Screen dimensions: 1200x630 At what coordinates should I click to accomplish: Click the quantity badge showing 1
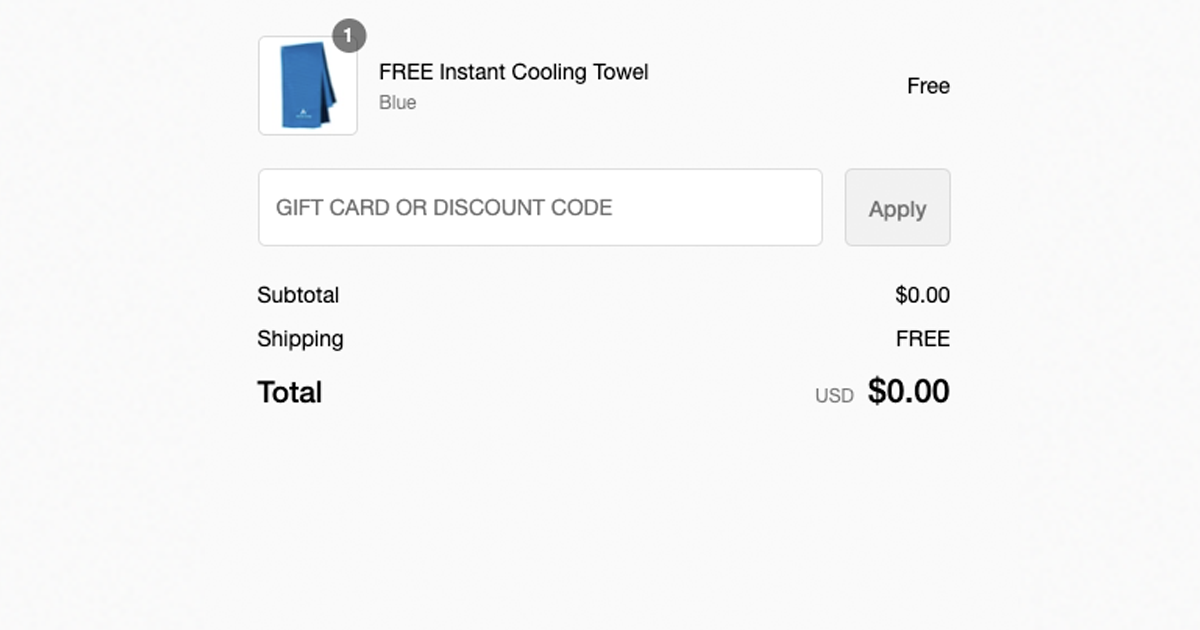pyautogui.click(x=348, y=36)
